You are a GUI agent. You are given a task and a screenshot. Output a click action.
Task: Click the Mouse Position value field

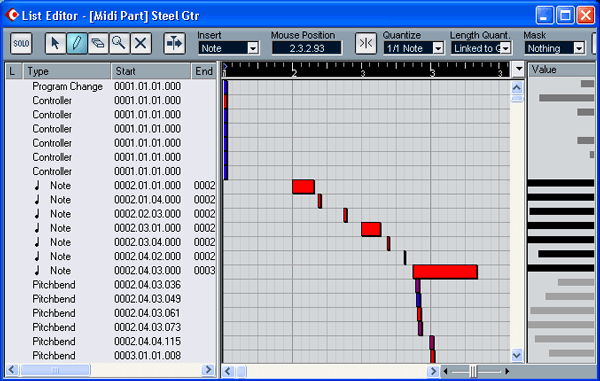click(x=307, y=48)
